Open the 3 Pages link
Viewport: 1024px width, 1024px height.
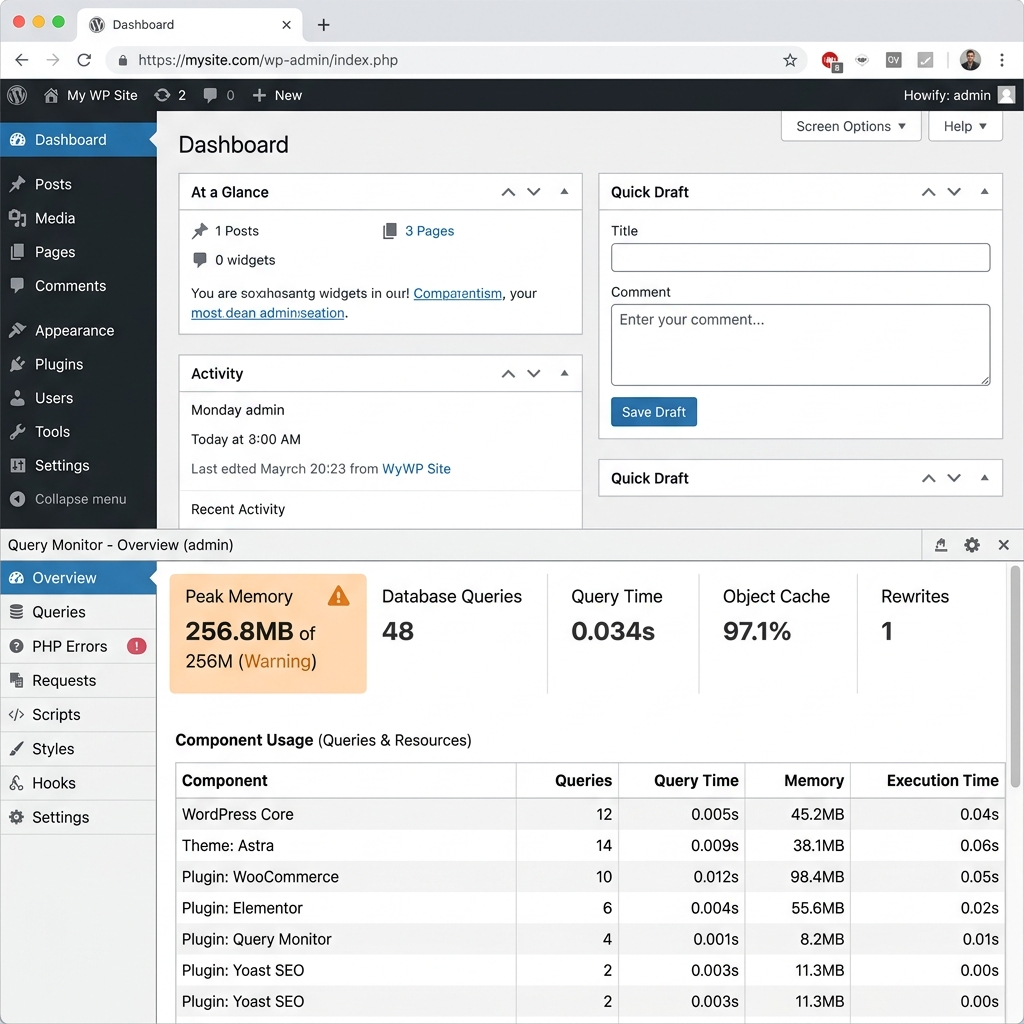429,231
